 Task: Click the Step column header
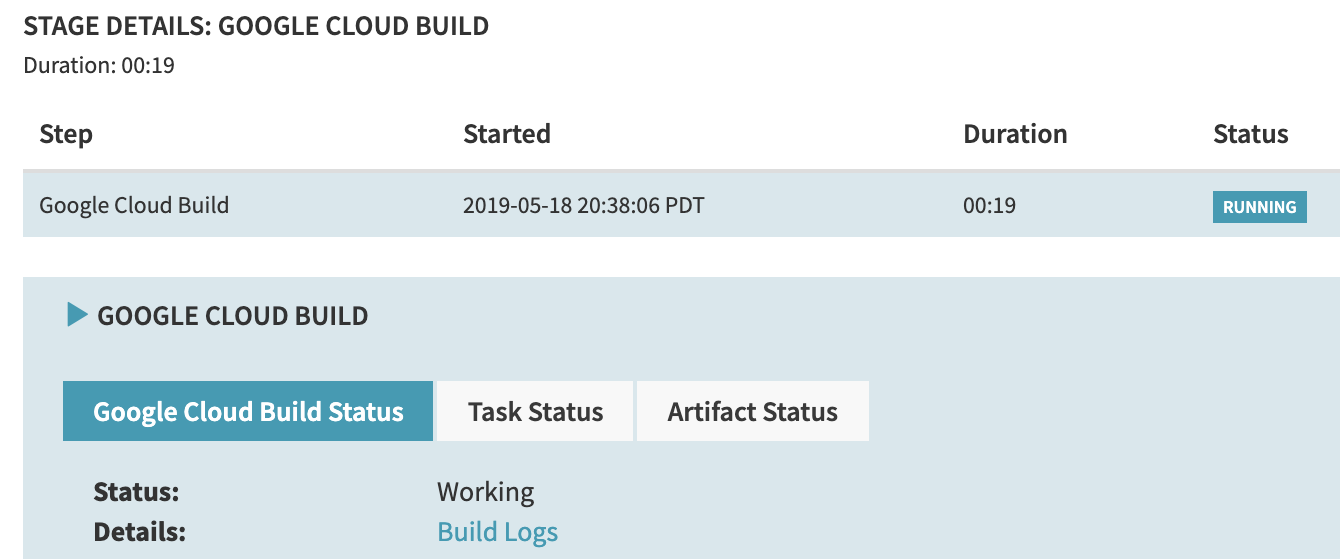click(66, 134)
